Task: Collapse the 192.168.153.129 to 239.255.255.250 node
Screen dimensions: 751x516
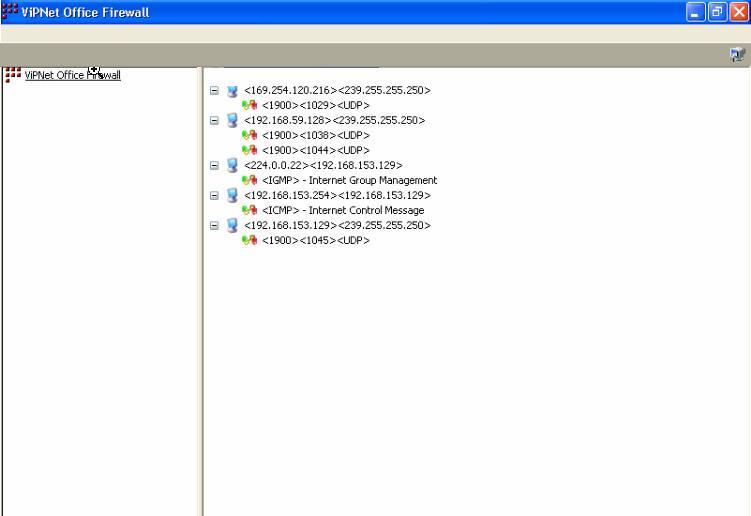Action: [214, 225]
